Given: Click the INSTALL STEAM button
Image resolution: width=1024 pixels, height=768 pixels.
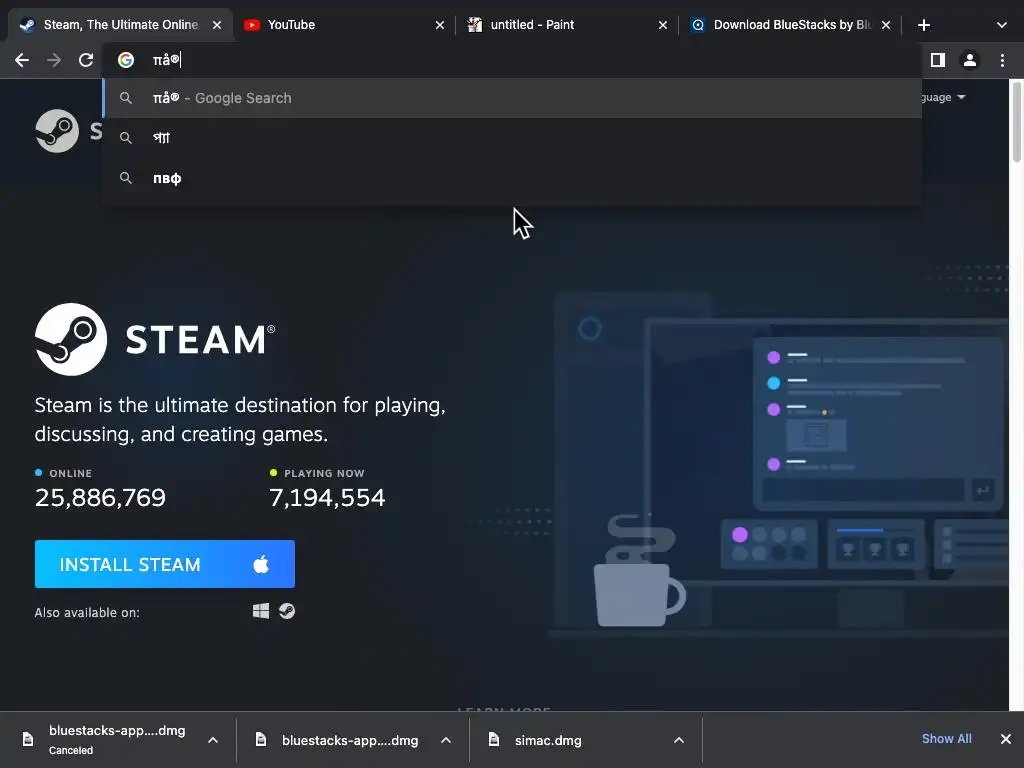Looking at the screenshot, I should coord(165,564).
